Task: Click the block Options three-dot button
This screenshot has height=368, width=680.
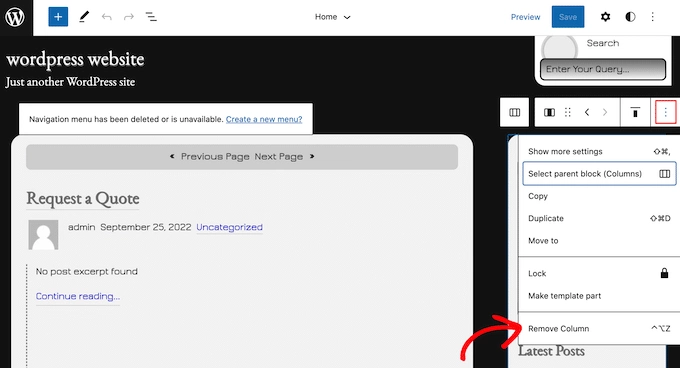Action: point(665,113)
